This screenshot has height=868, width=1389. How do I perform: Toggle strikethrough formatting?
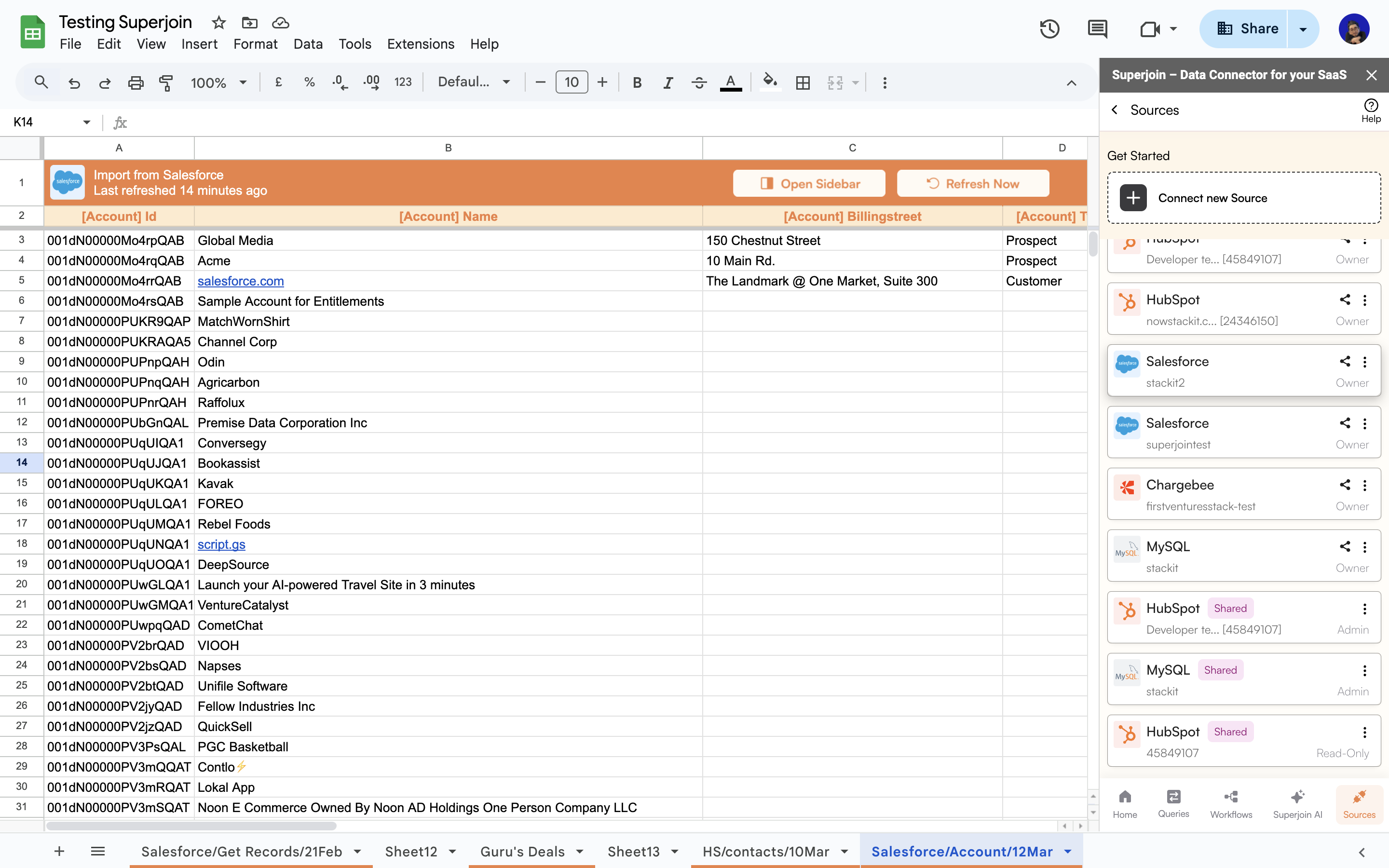point(698,82)
